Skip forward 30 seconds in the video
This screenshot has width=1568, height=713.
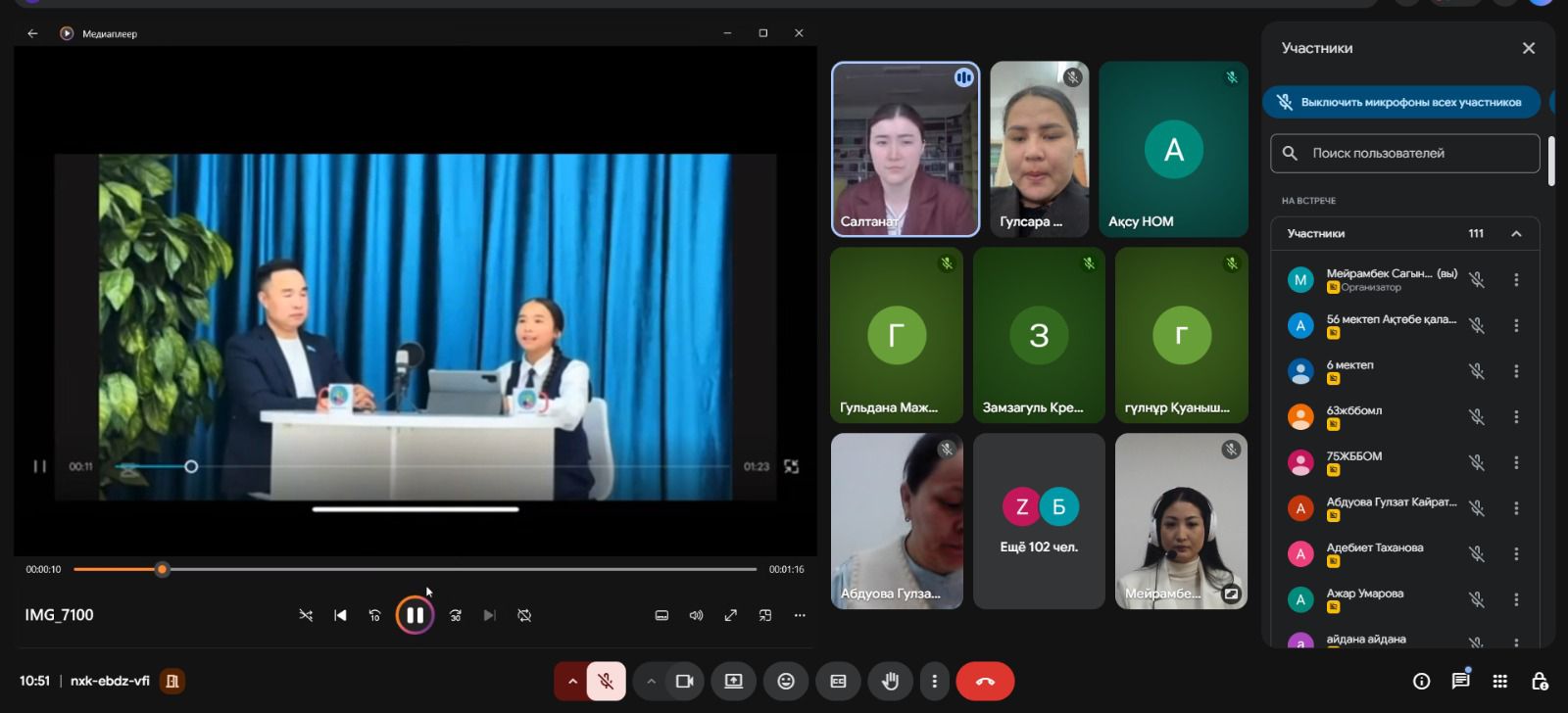coord(456,615)
